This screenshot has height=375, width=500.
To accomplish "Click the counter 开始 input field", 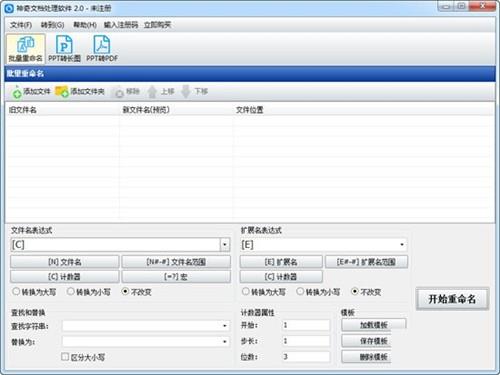I will (x=306, y=325).
